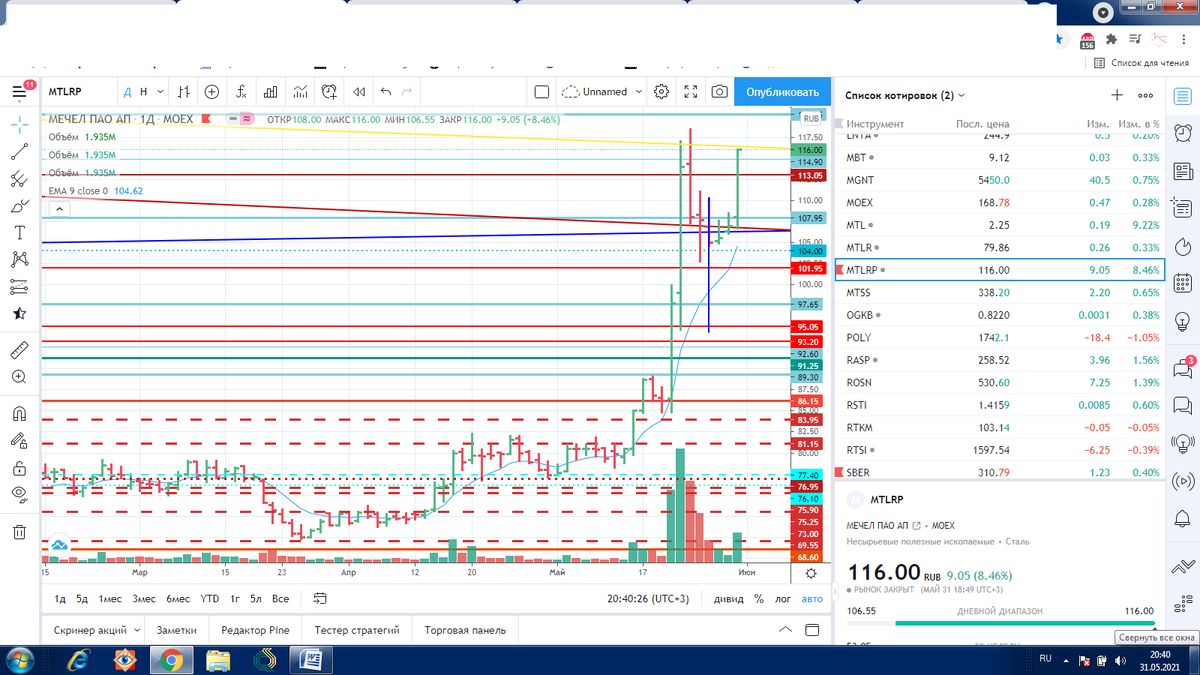Toggle the дивид dividend adjustment
Image resolution: width=1200 pixels, height=675 pixels.
(728, 599)
